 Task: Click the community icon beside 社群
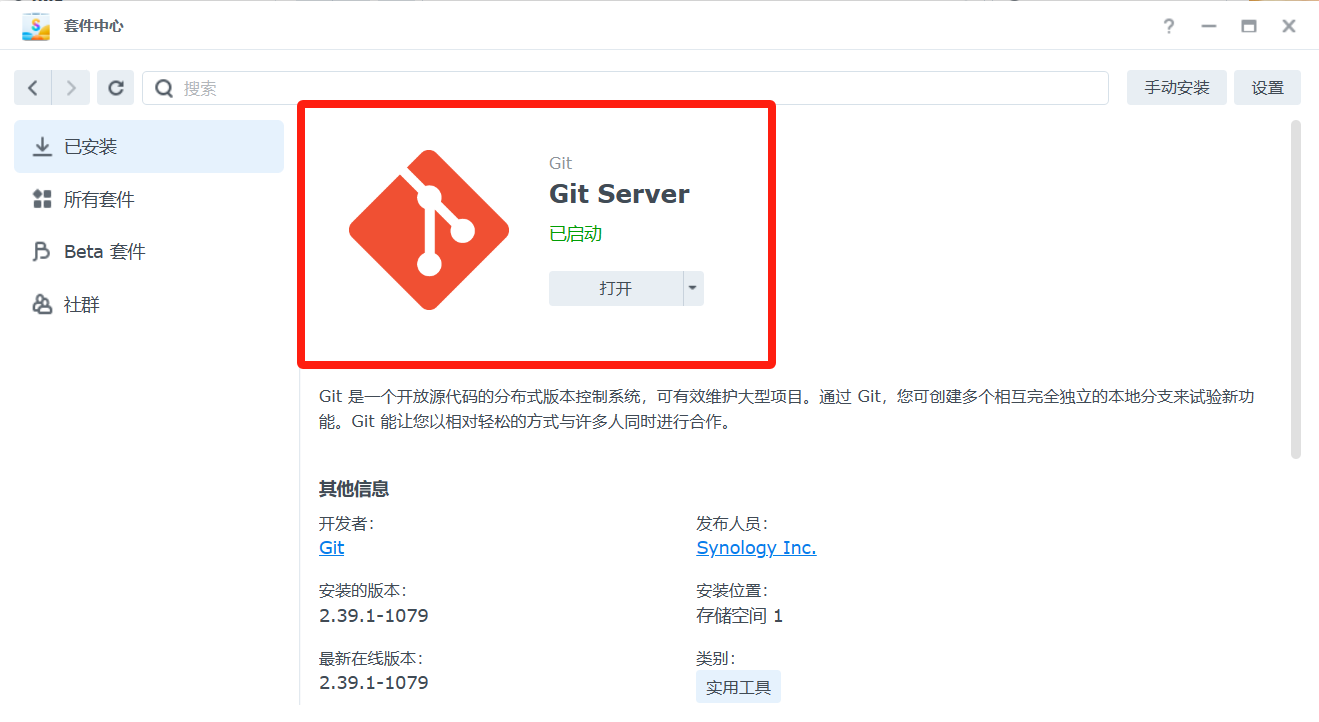[42, 305]
